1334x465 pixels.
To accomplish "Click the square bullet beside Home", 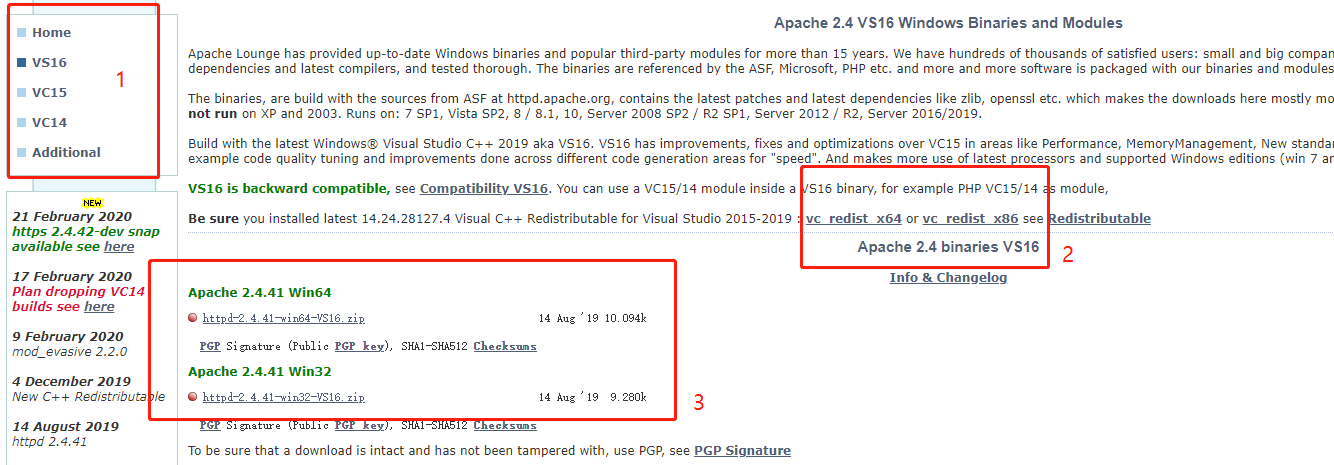I will tap(22, 33).
